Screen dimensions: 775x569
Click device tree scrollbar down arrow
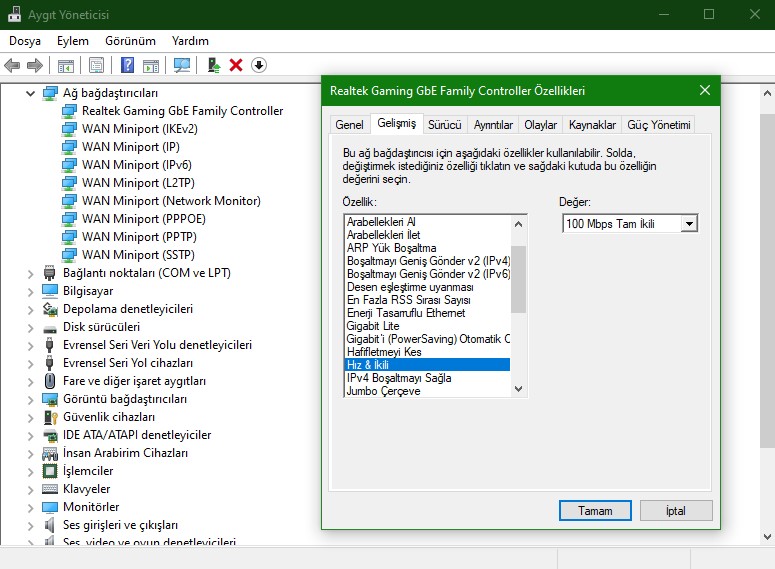point(767,536)
